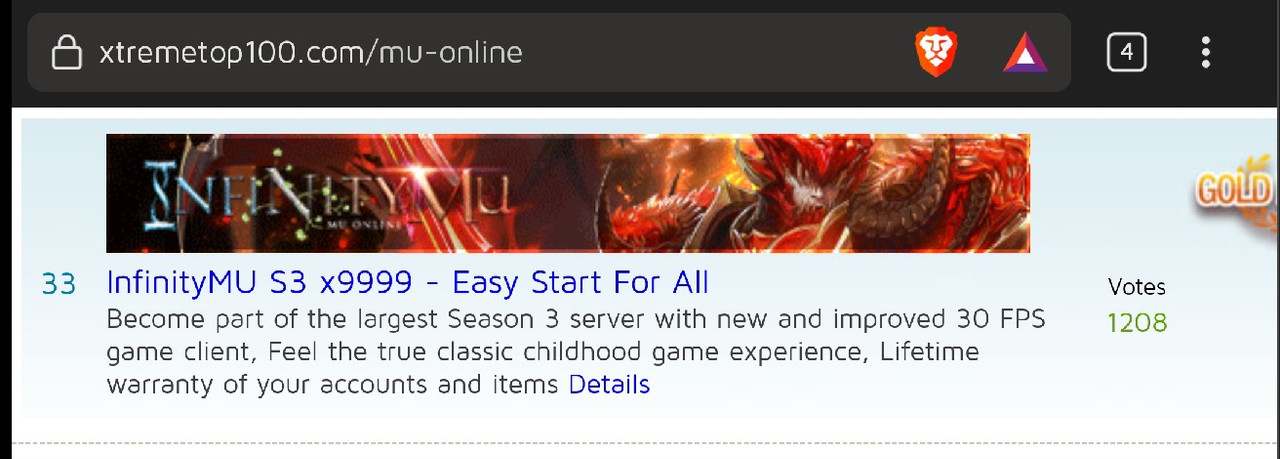
Task: Tap the Votes label
Action: (1137, 287)
